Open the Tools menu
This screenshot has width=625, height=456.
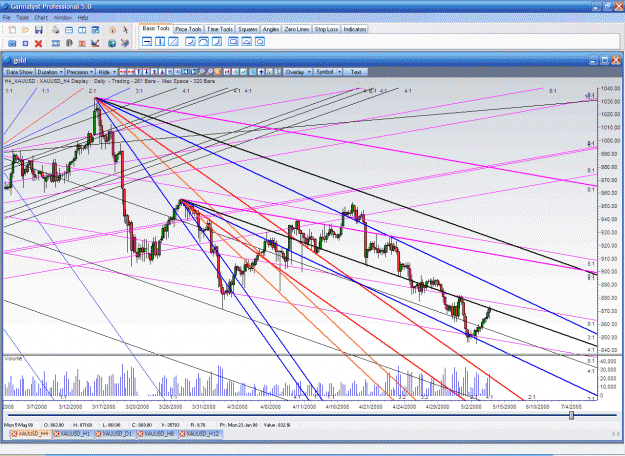coord(22,18)
